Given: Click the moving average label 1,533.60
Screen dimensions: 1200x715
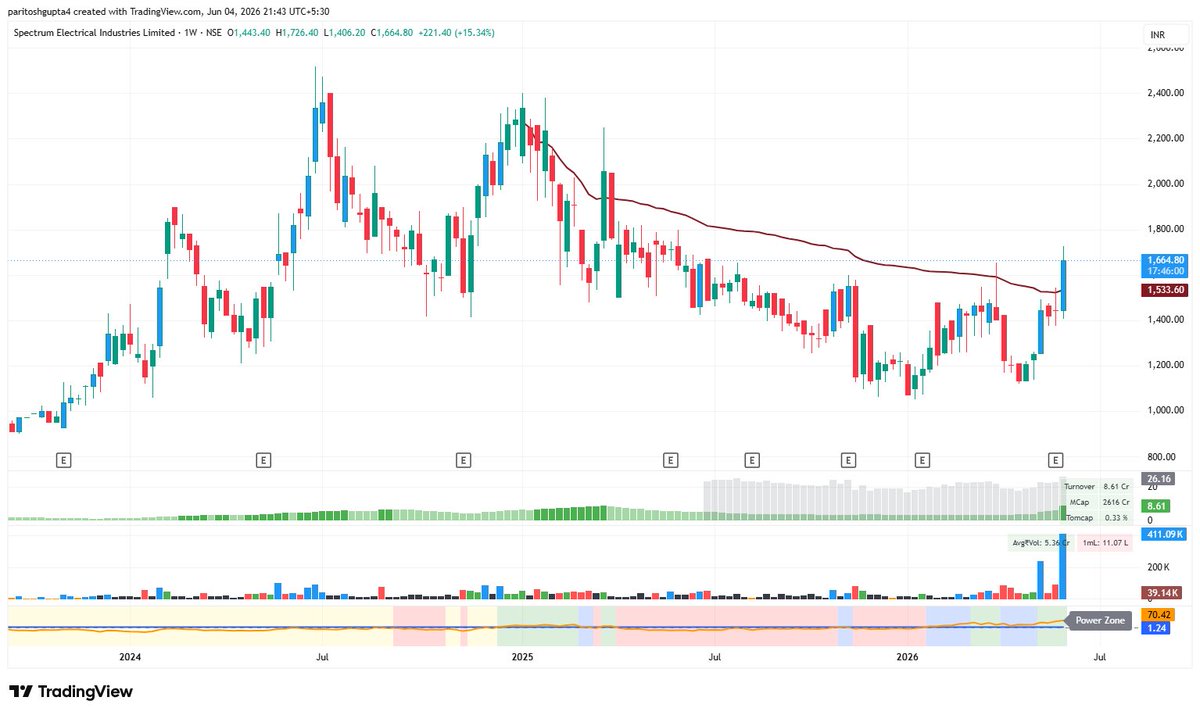Looking at the screenshot, I should click(1166, 290).
